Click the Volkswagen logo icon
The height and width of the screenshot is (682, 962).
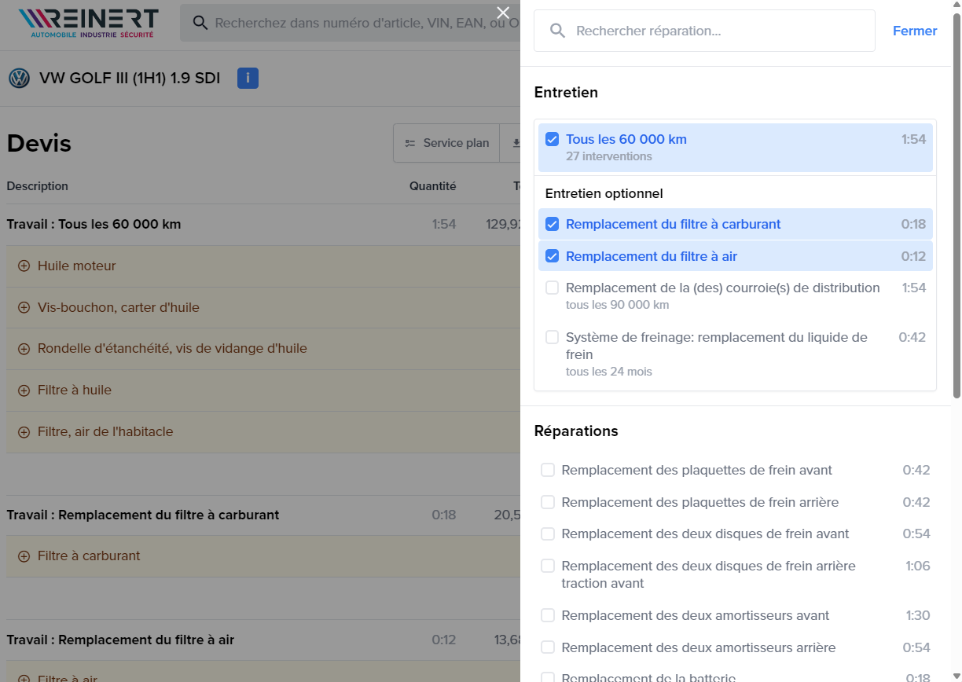click(19, 78)
